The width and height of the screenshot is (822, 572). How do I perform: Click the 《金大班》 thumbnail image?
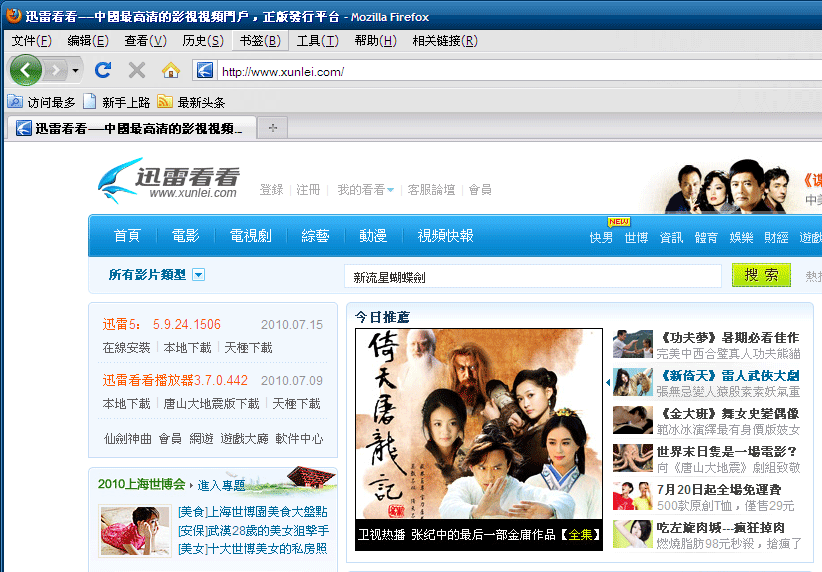pyautogui.click(x=633, y=419)
